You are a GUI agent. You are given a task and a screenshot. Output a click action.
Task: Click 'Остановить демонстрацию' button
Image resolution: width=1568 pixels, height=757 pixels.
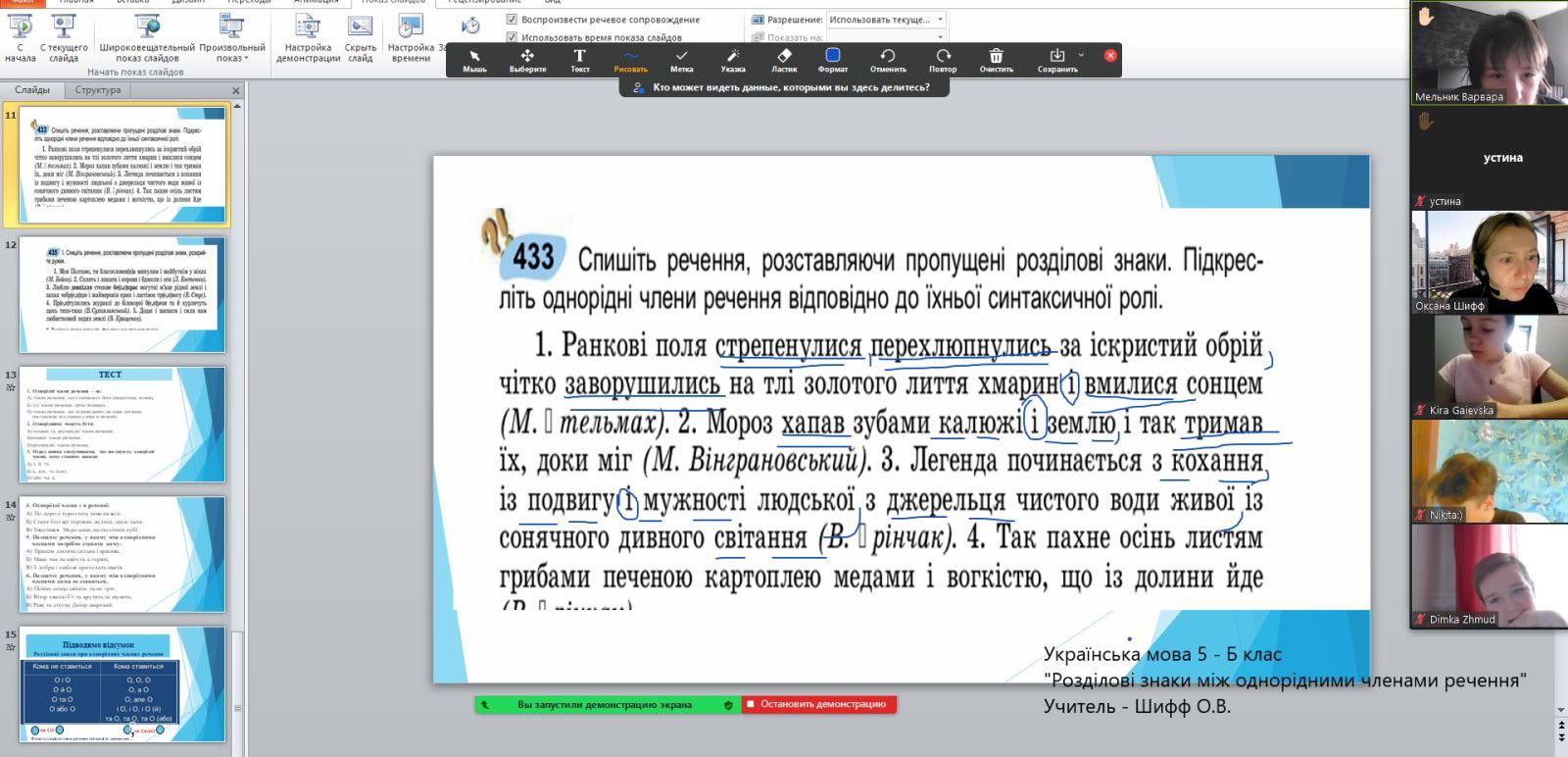click(818, 704)
